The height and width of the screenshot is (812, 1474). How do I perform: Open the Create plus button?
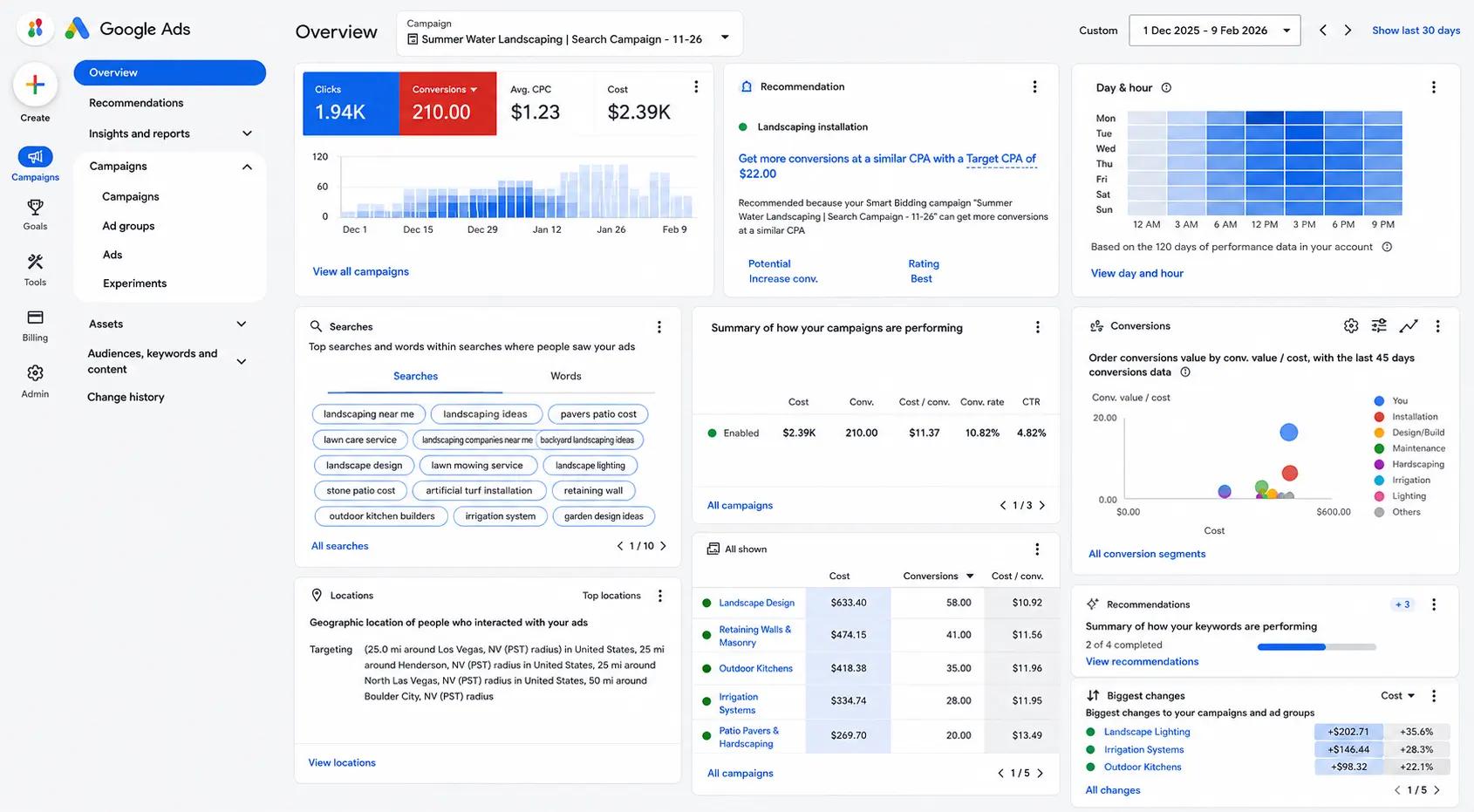point(35,85)
